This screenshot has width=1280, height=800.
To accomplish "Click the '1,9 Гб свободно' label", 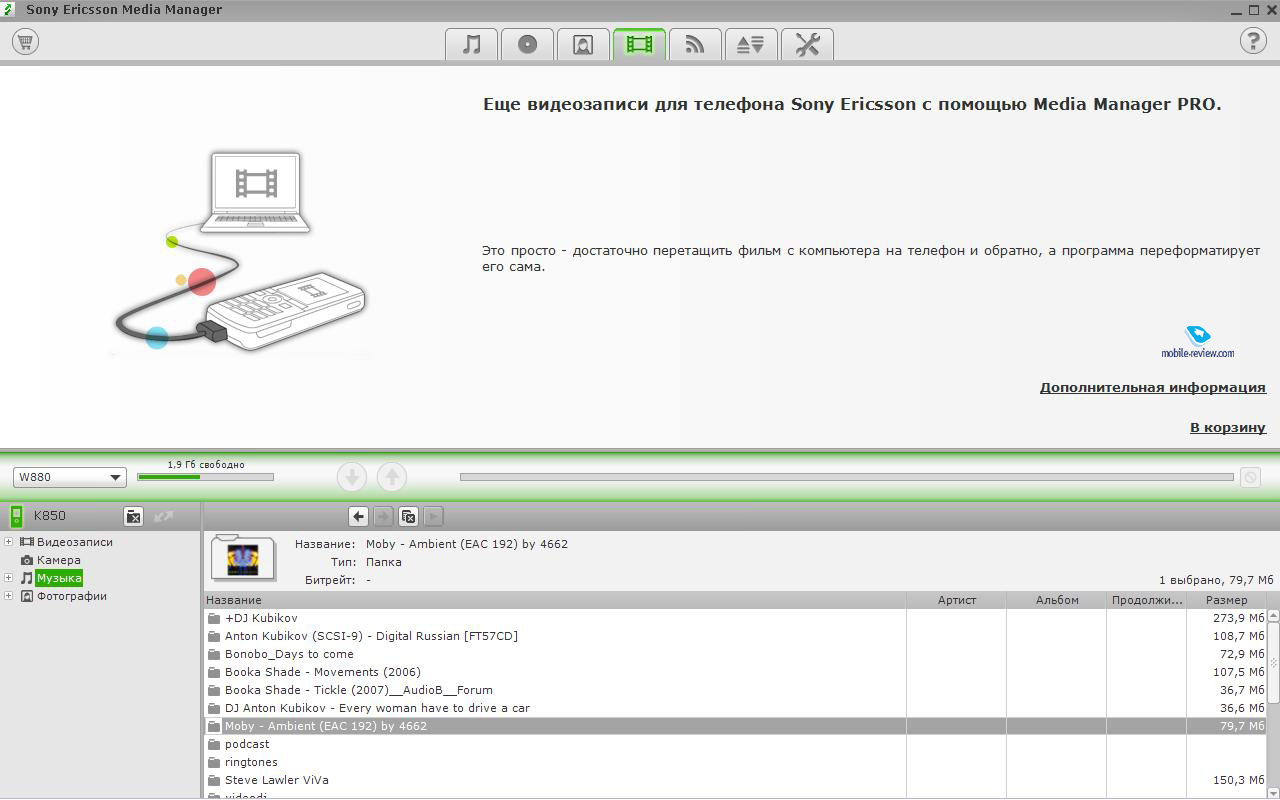I will tap(205, 465).
